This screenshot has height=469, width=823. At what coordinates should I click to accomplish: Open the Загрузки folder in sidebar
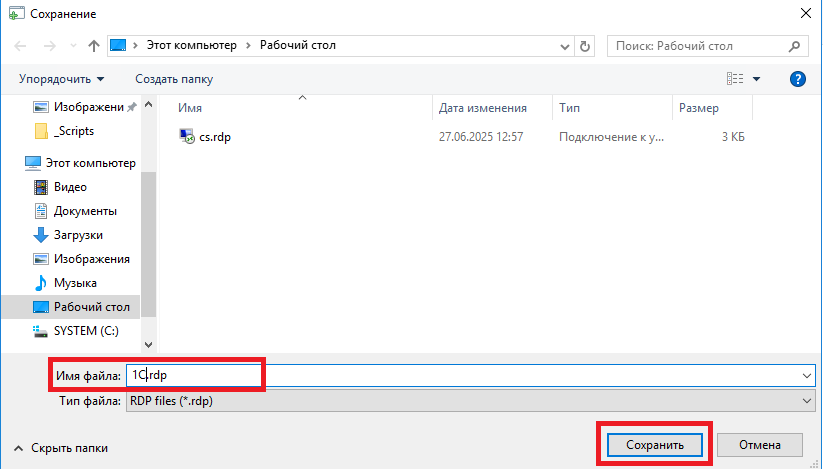click(78, 235)
